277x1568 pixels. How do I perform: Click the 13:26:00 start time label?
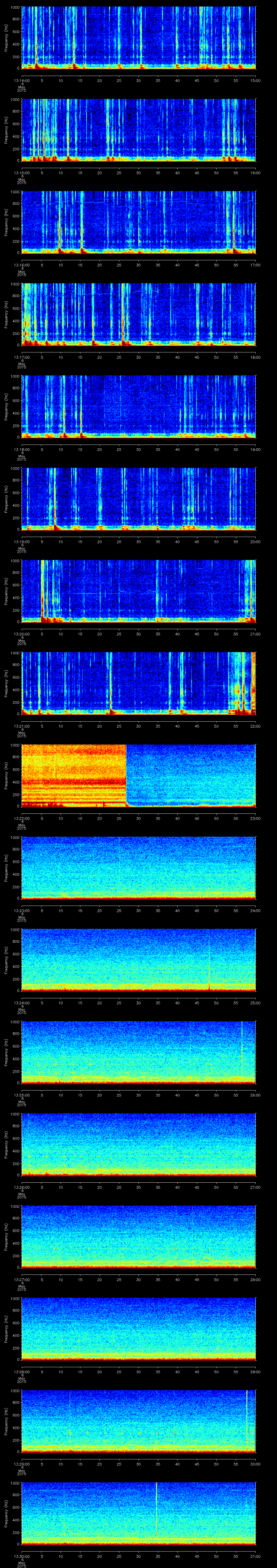[x=22, y=1187]
